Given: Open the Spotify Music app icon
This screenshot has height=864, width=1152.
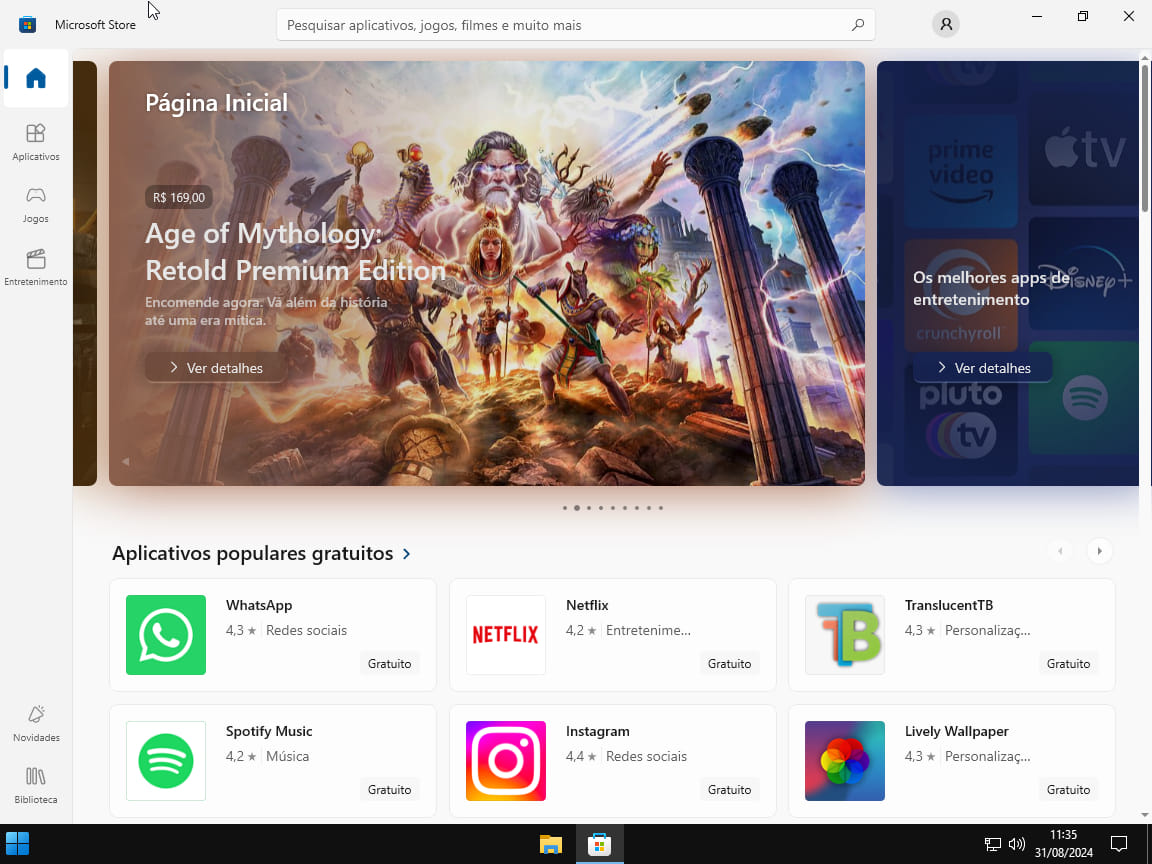Looking at the screenshot, I should (x=165, y=760).
